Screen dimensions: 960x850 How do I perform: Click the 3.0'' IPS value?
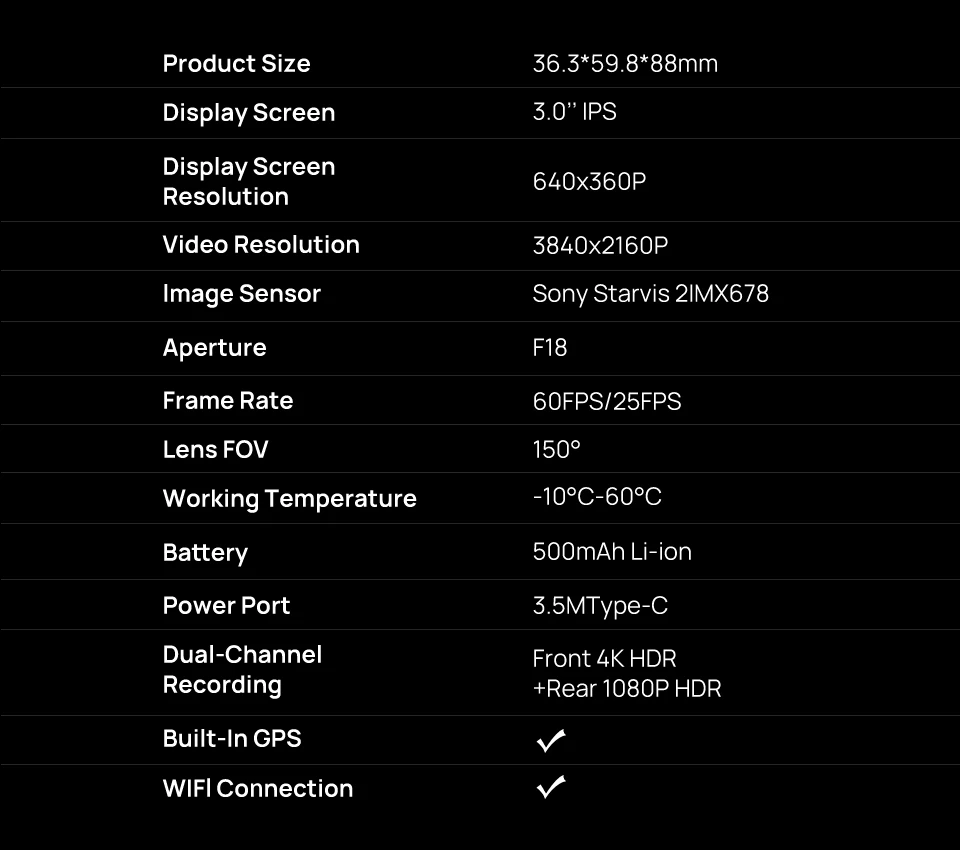[574, 111]
